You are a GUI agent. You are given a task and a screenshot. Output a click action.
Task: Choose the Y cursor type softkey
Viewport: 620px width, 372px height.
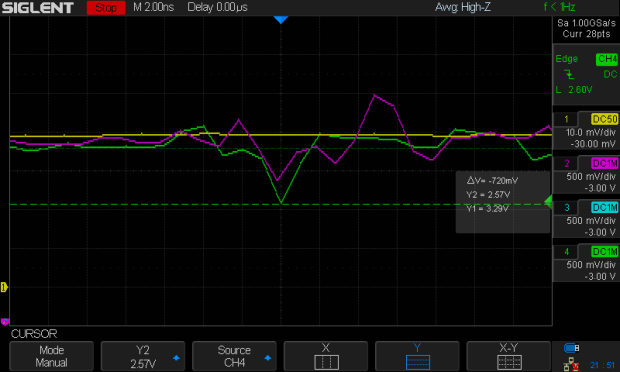tap(417, 356)
